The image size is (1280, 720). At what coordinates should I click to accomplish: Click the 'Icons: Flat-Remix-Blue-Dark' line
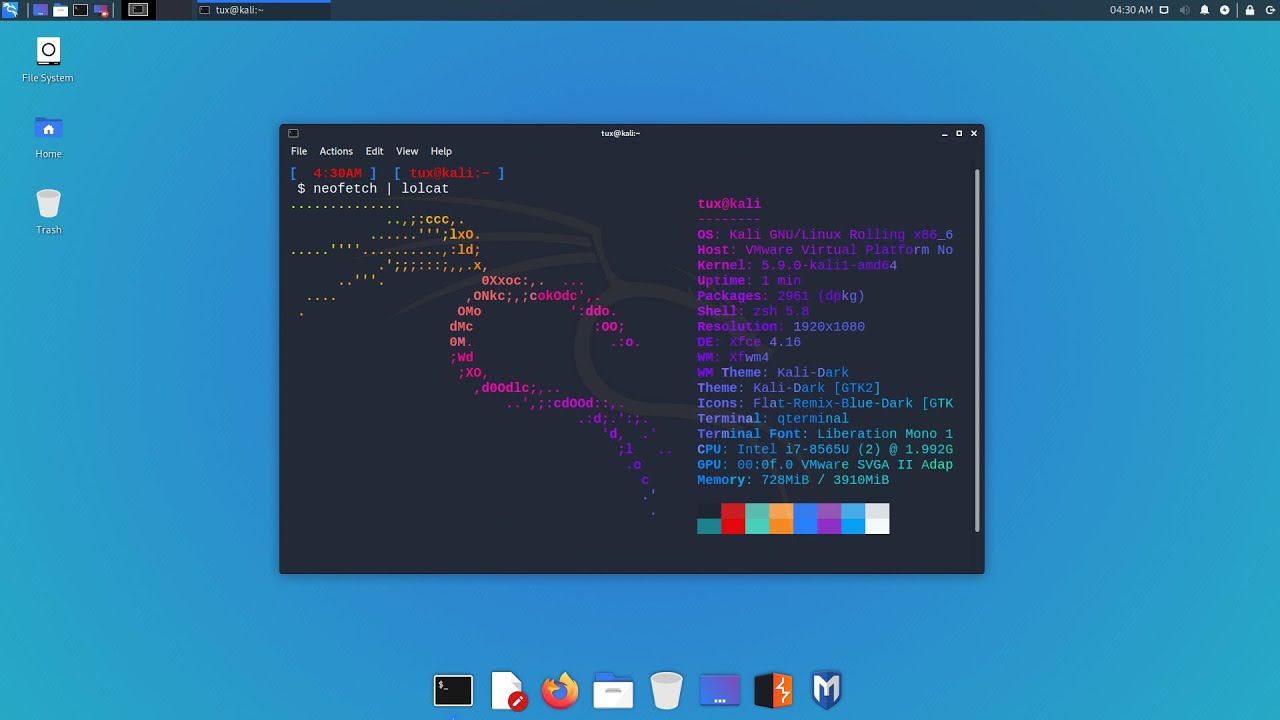click(825, 404)
